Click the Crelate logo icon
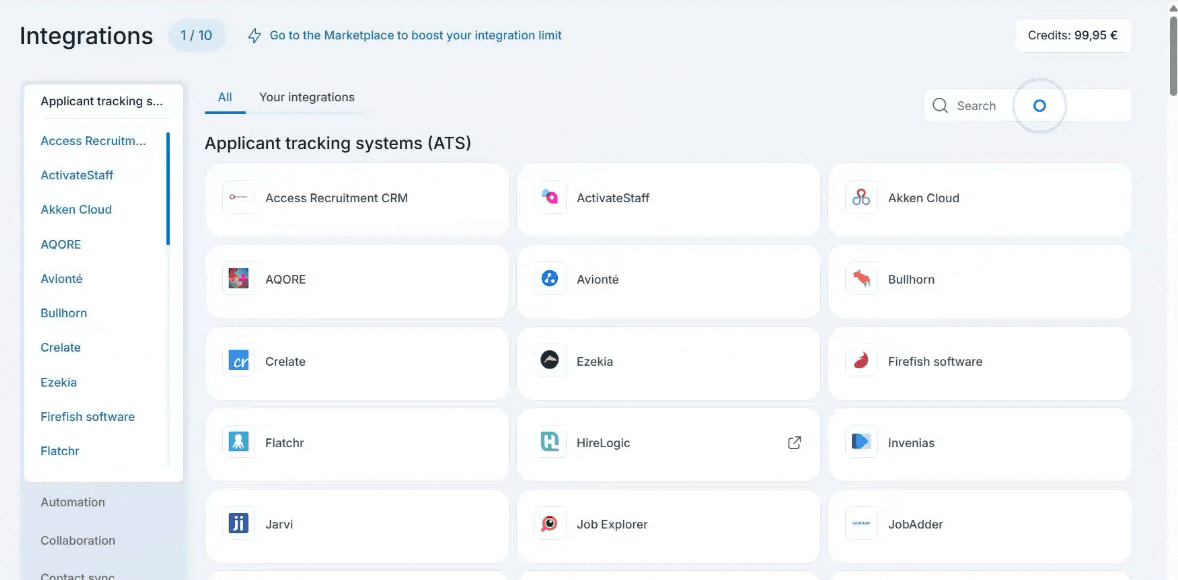Image resolution: width=1178 pixels, height=580 pixels. click(x=239, y=361)
